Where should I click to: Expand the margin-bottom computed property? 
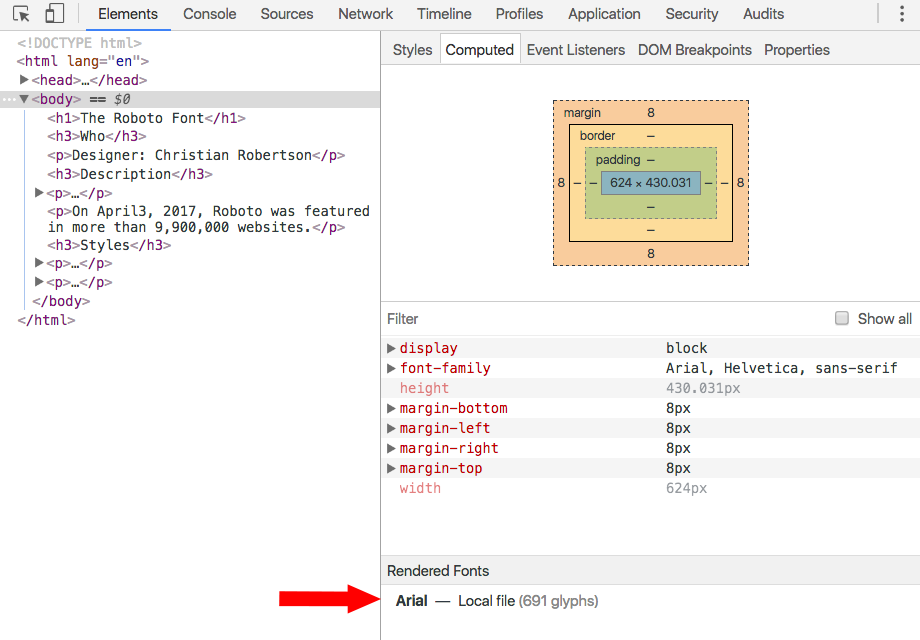(391, 408)
